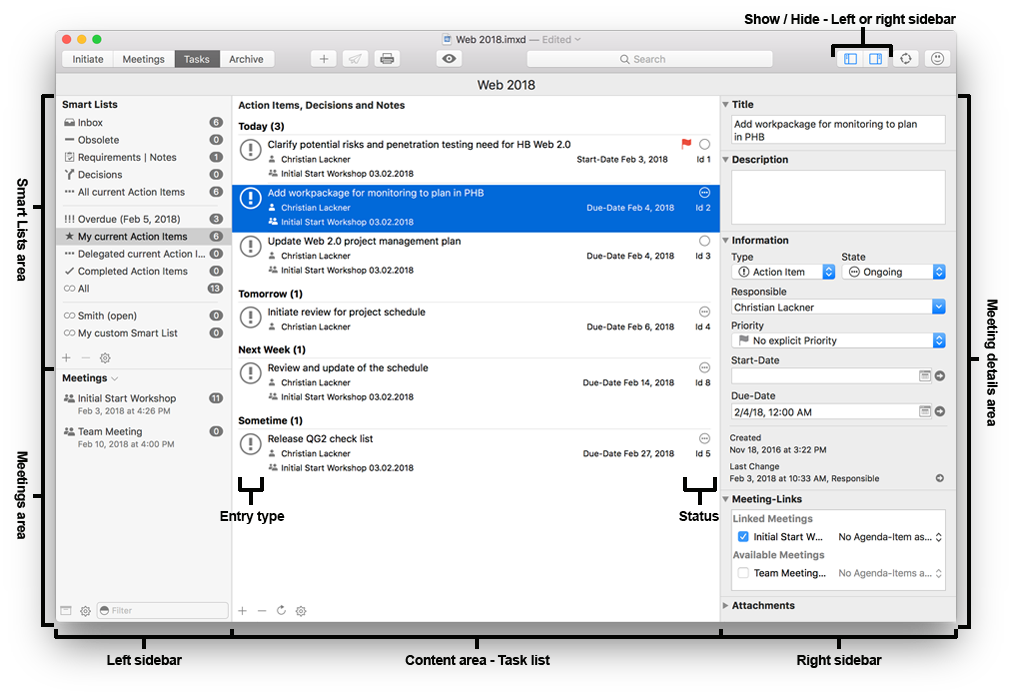The height and width of the screenshot is (692, 1012).
Task: Click entry type icon of Update Web 2.0 task
Action: click(x=250, y=247)
